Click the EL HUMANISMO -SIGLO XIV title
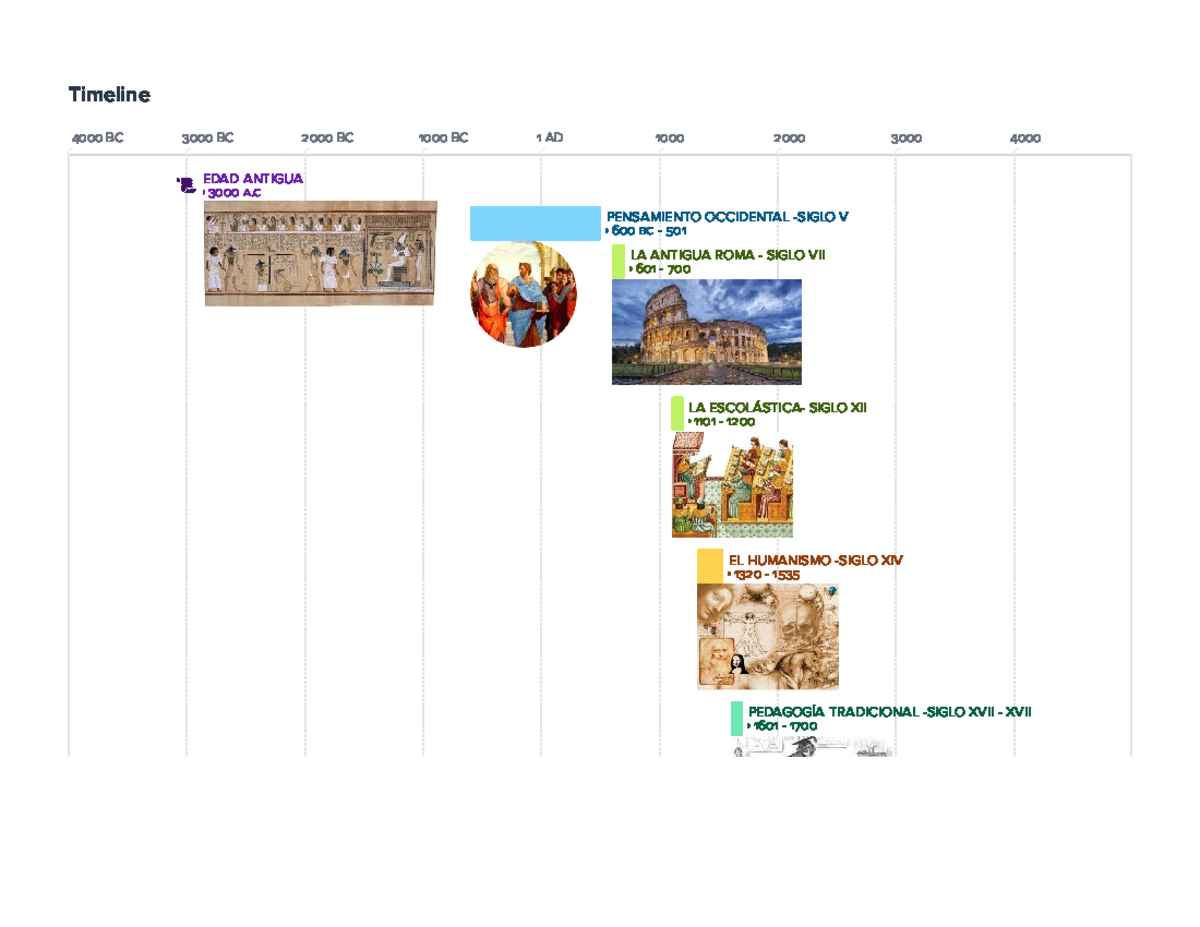 (x=814, y=560)
